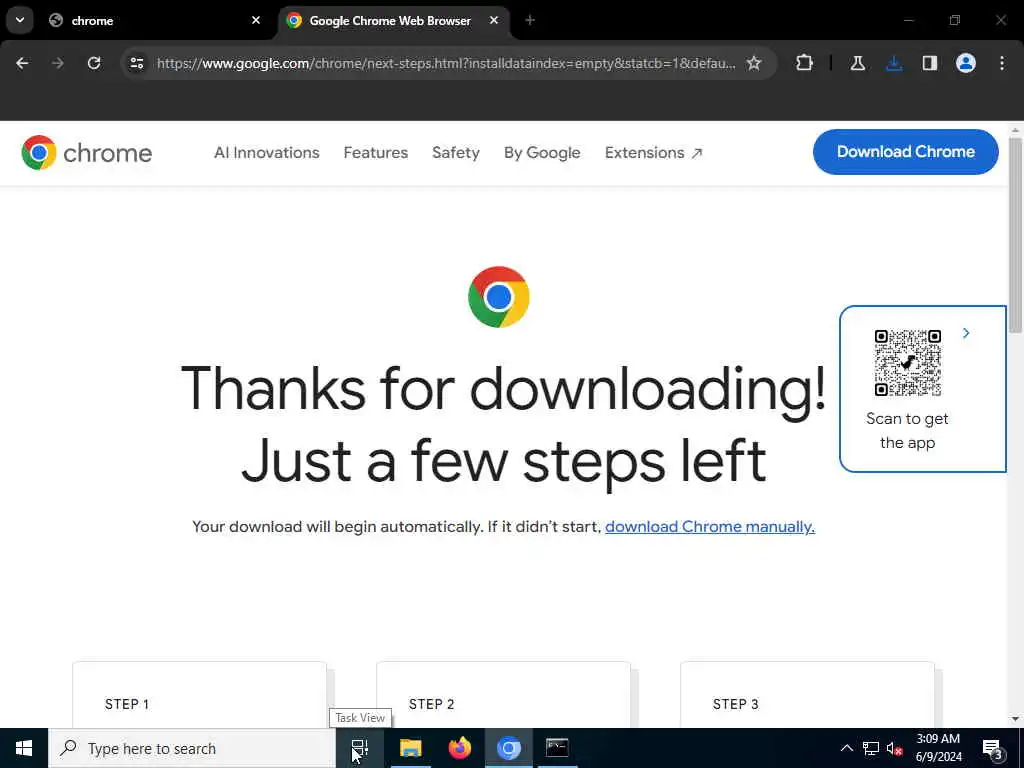Open the profile avatar menu
This screenshot has width=1024, height=768.
click(966, 63)
